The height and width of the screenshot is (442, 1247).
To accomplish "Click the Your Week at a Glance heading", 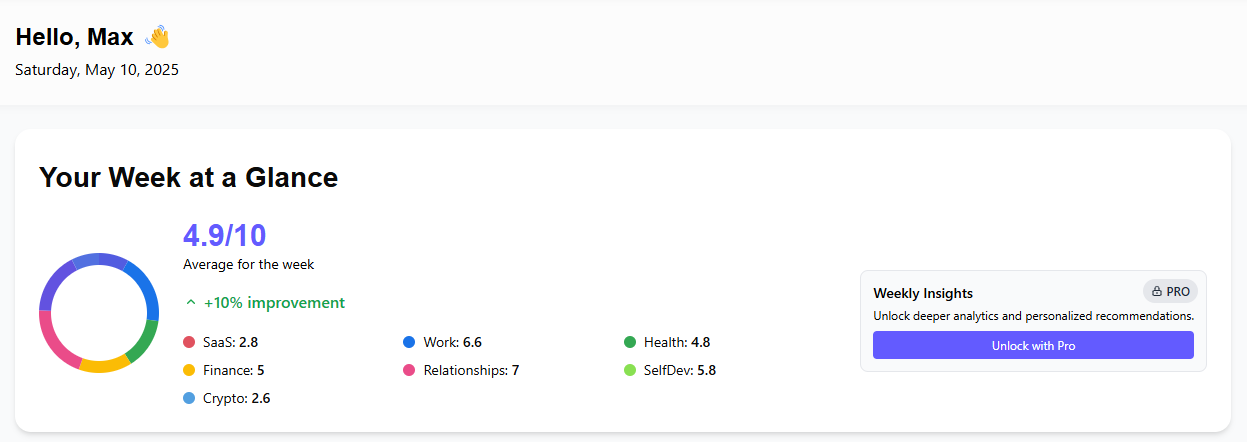I will 189,177.
